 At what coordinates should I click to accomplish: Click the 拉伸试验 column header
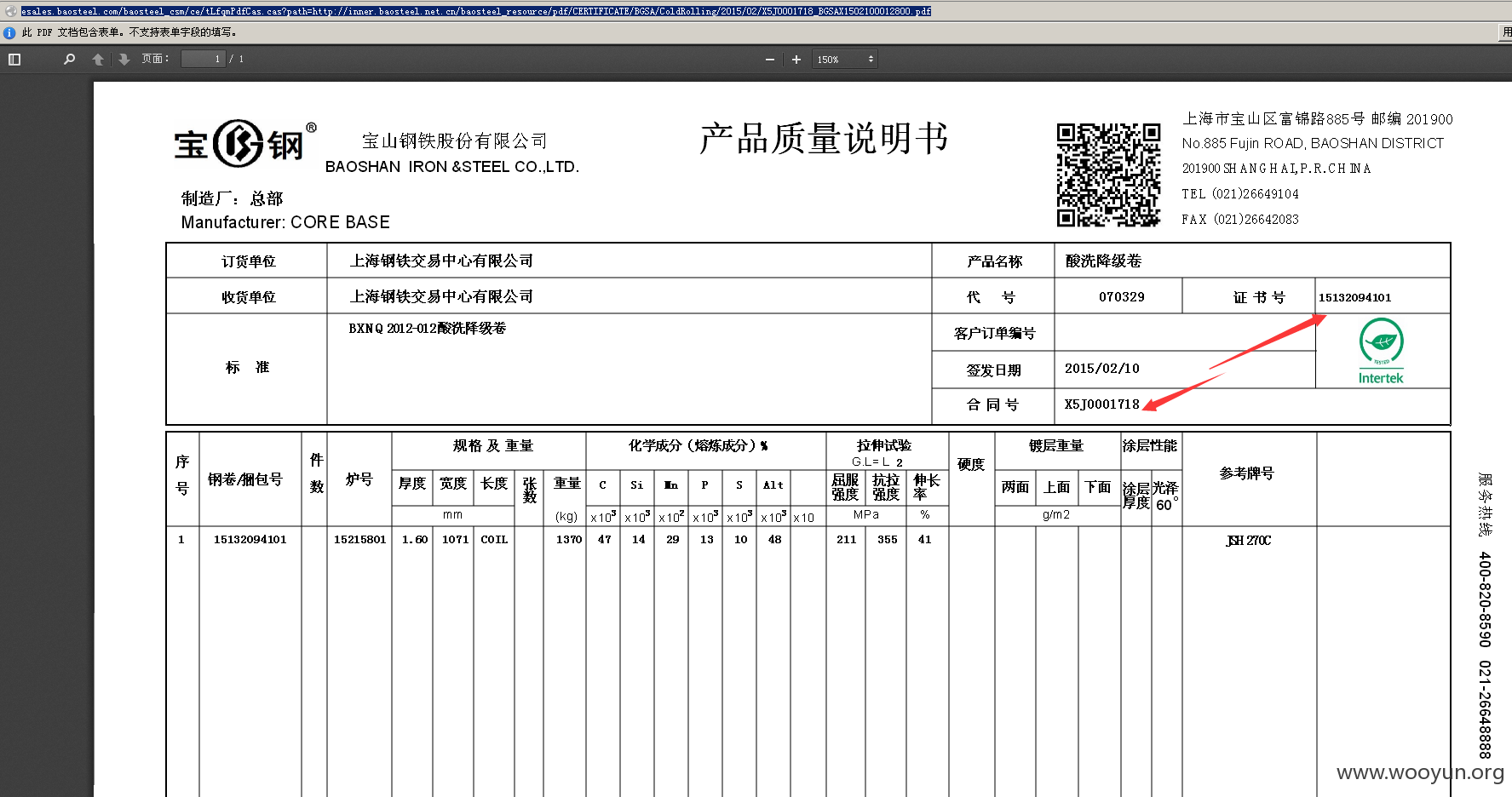point(884,445)
